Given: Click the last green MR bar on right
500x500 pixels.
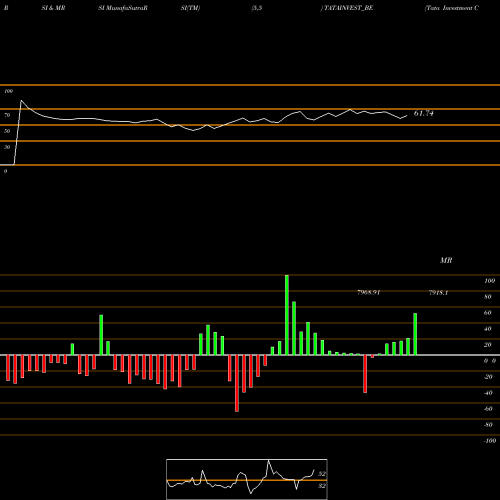Looking at the screenshot, I should pyautogui.click(x=415, y=334).
